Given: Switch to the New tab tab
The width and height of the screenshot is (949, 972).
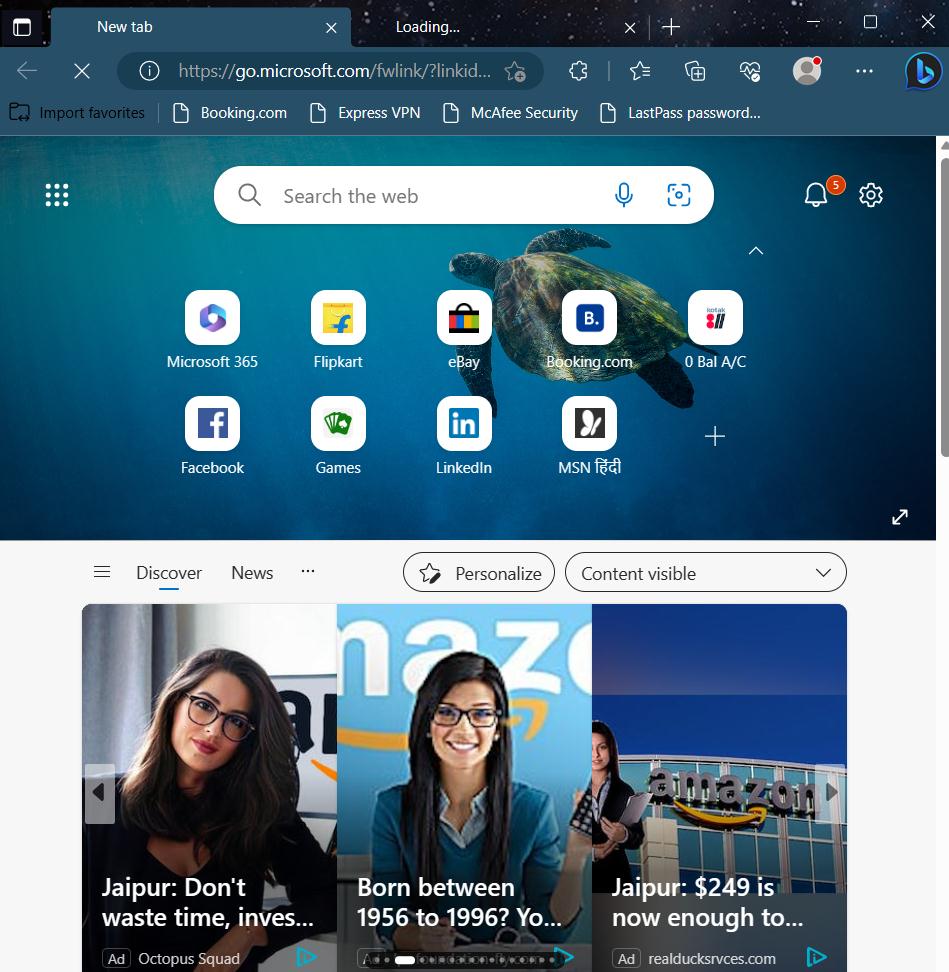Looking at the screenshot, I should pyautogui.click(x=201, y=27).
